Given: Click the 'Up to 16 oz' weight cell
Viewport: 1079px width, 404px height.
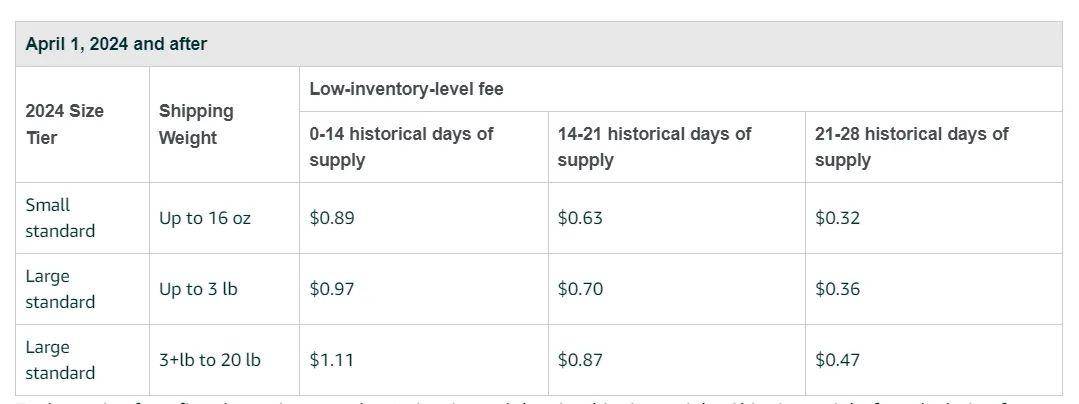Looking at the screenshot, I should (204, 218).
